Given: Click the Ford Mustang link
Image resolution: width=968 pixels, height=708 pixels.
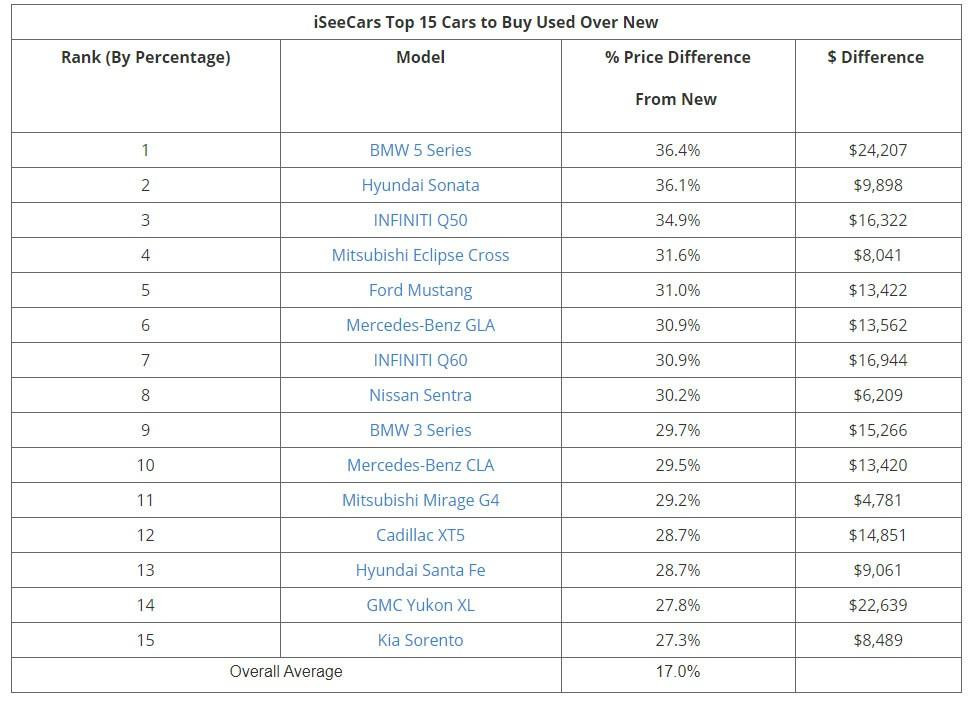Looking at the screenshot, I should pos(420,290).
